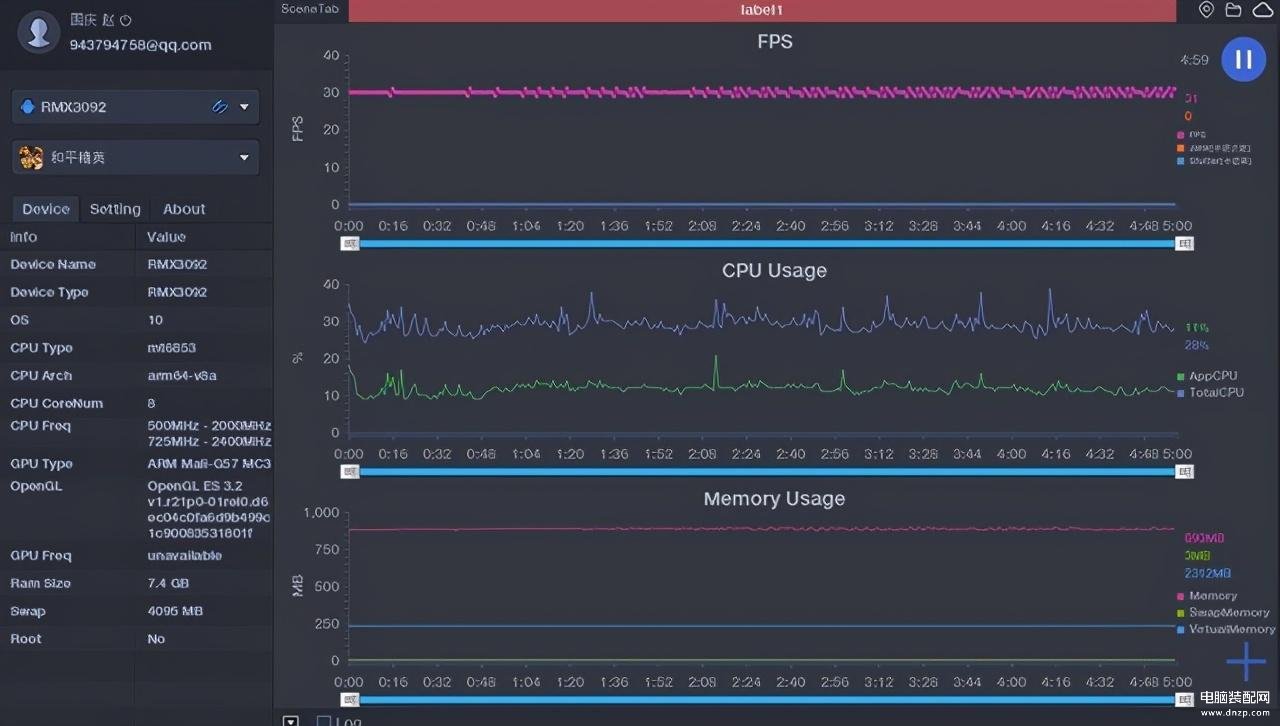Open the About tab
The image size is (1280, 726).
184,209
